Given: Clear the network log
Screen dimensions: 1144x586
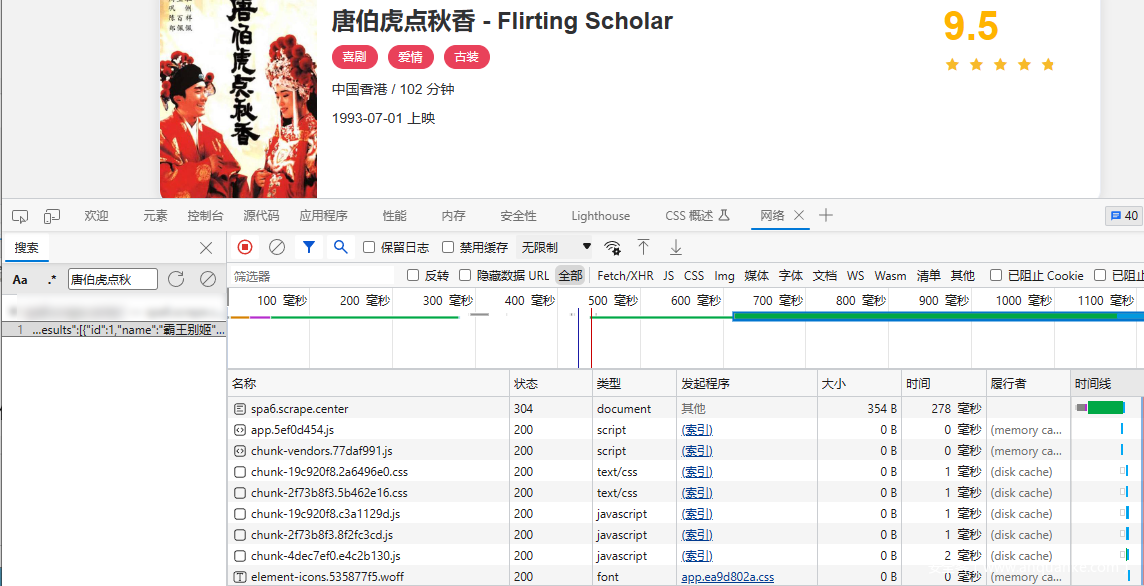Looking at the screenshot, I should pyautogui.click(x=277, y=247).
